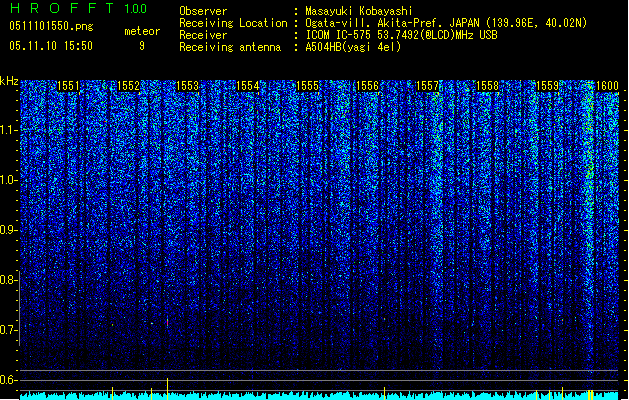
Task: Select observer name Masayuki Kobayashi
Action: coord(359,11)
